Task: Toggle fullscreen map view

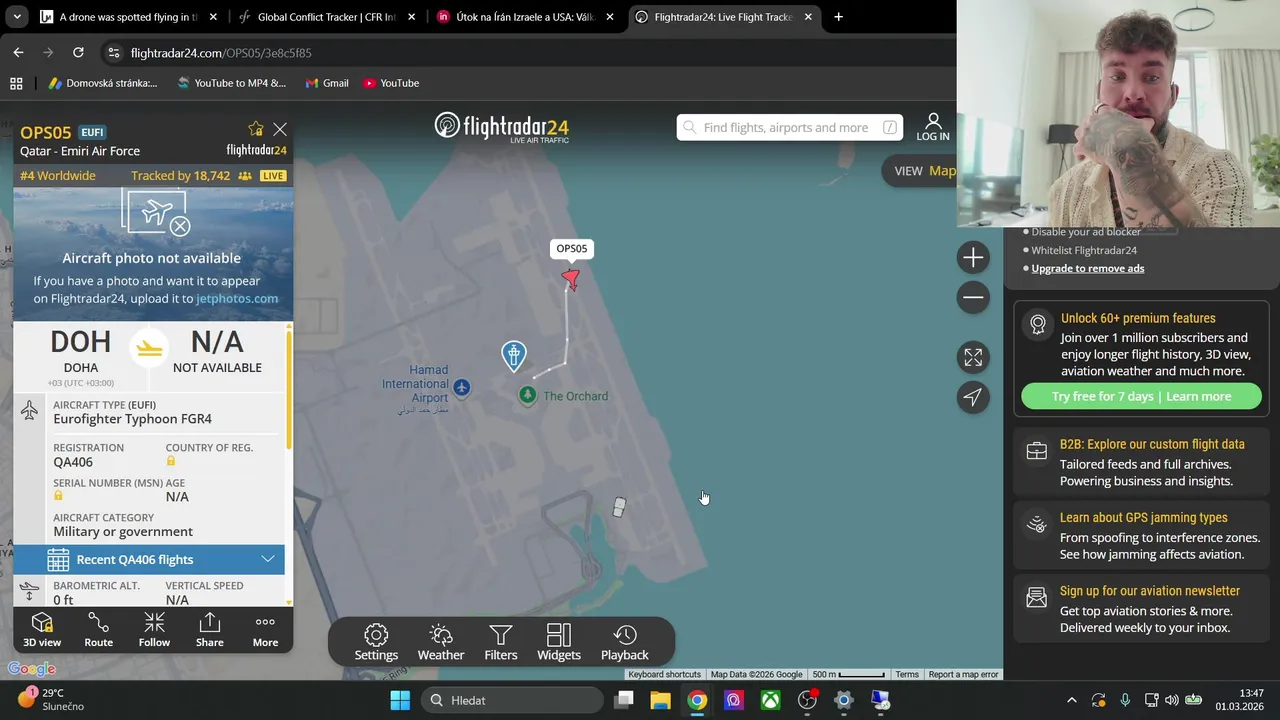Action: click(973, 357)
